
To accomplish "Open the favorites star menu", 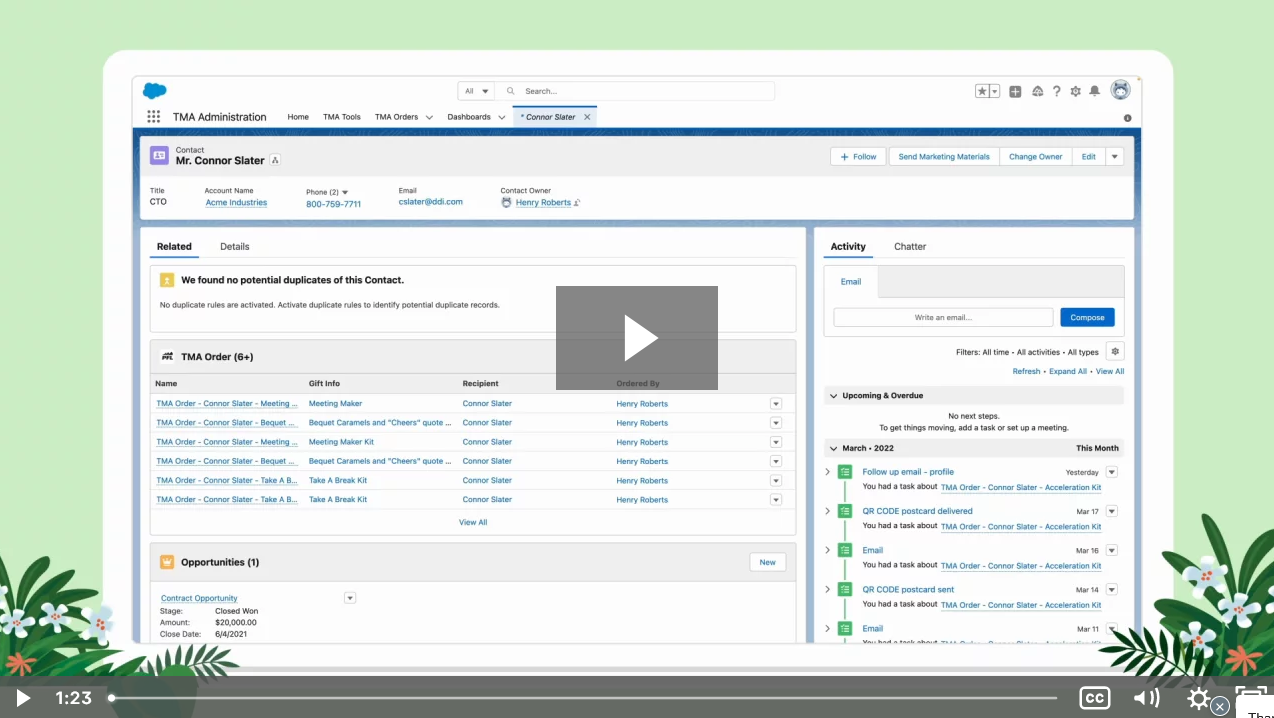I will pyautogui.click(x=987, y=90).
